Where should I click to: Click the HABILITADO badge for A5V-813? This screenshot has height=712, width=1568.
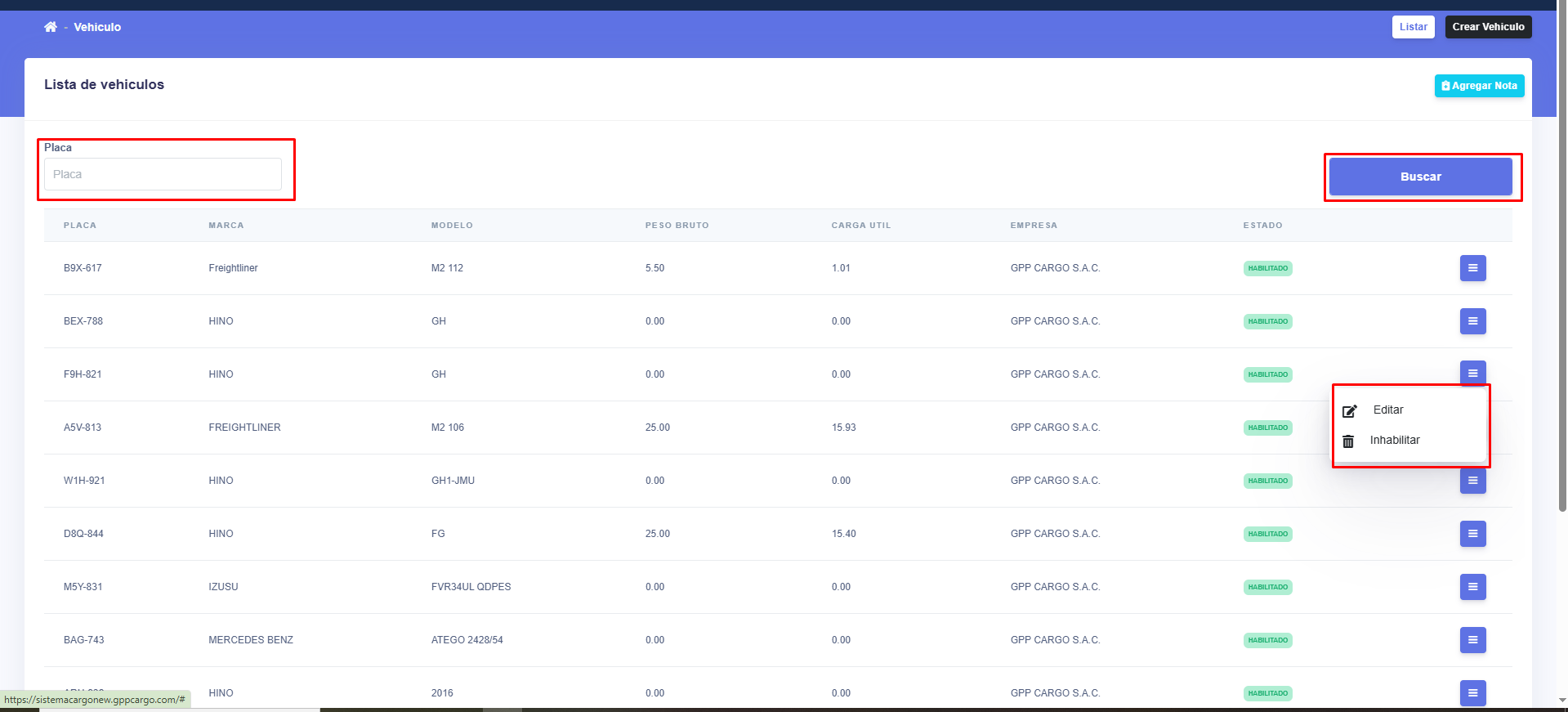(1267, 428)
